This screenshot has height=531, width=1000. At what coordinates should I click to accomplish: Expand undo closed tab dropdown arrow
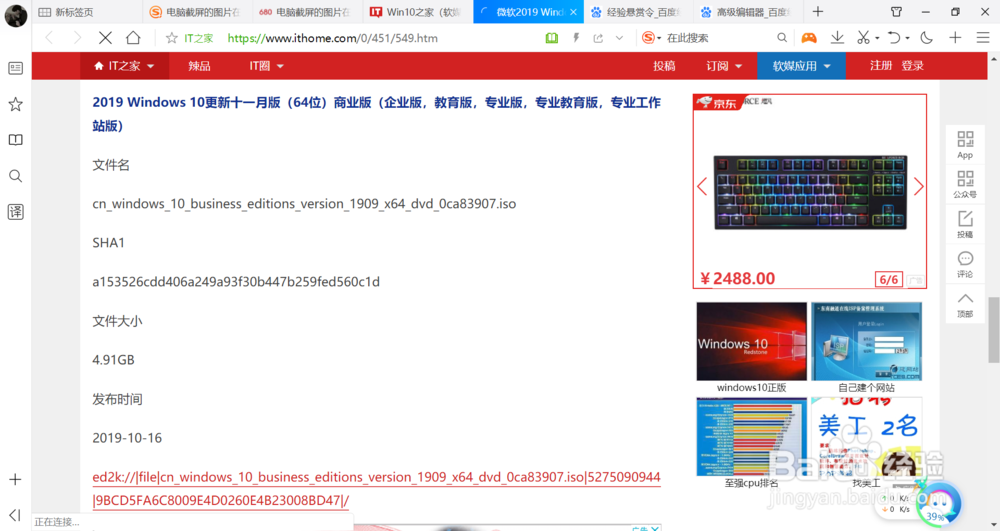[x=908, y=38]
